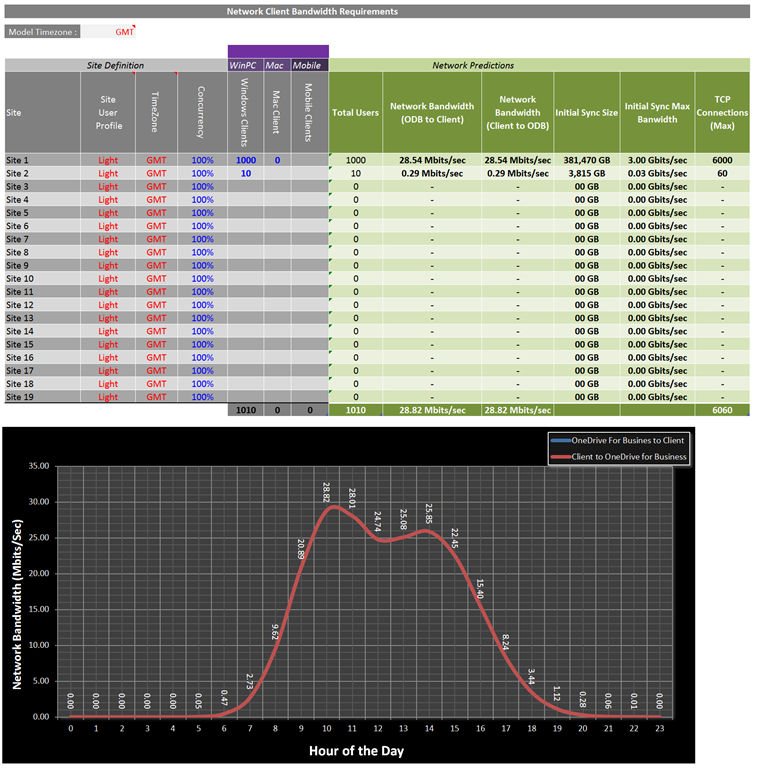The height and width of the screenshot is (768, 761).
Task: Click the 28.82 peak data label on chart
Action: [326, 492]
